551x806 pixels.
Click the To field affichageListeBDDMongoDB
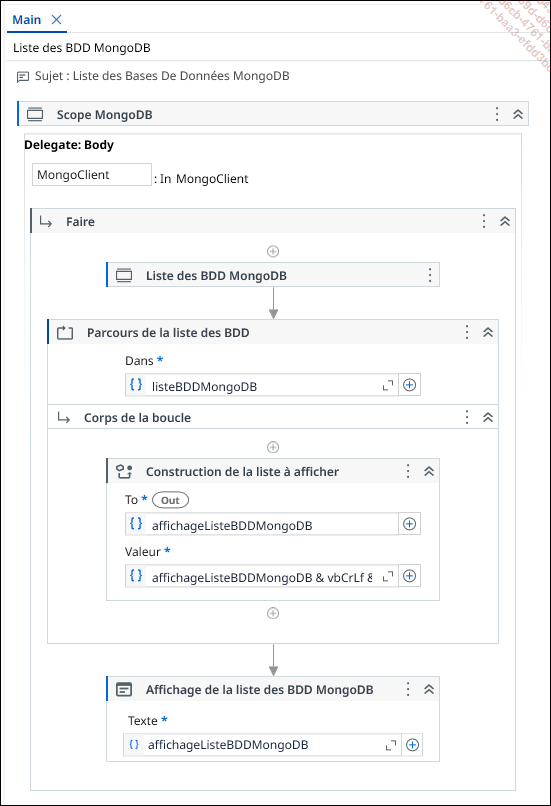pyautogui.click(x=262, y=524)
